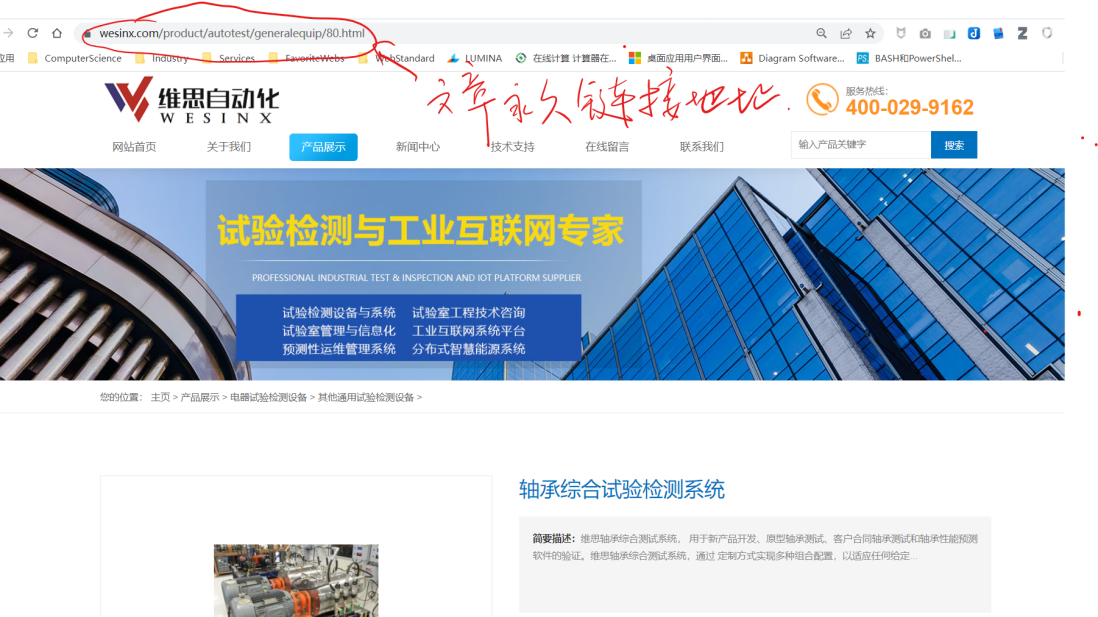Go to the browser home page icon
This screenshot has height=617, width=1098.
[57, 33]
